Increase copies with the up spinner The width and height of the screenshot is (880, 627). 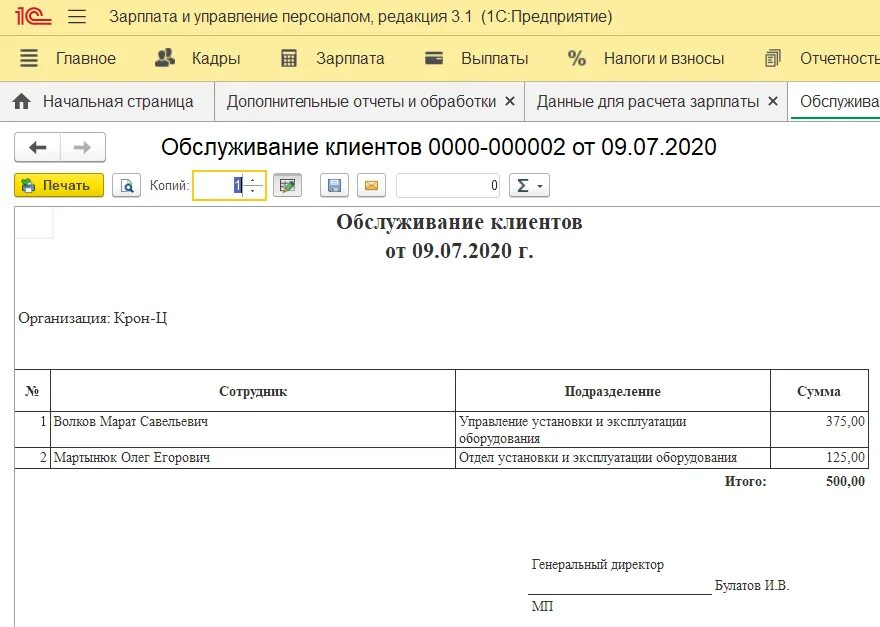253,180
